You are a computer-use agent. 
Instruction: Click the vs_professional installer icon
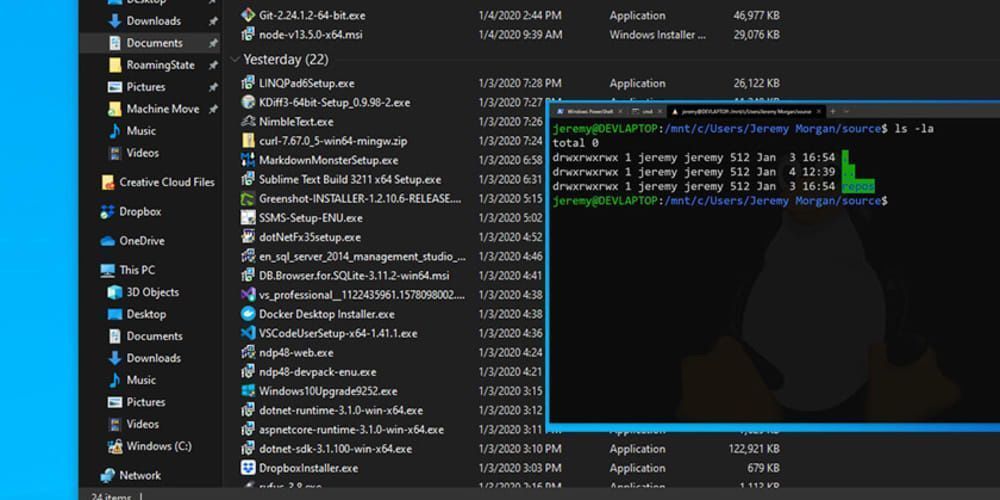[x=248, y=295]
